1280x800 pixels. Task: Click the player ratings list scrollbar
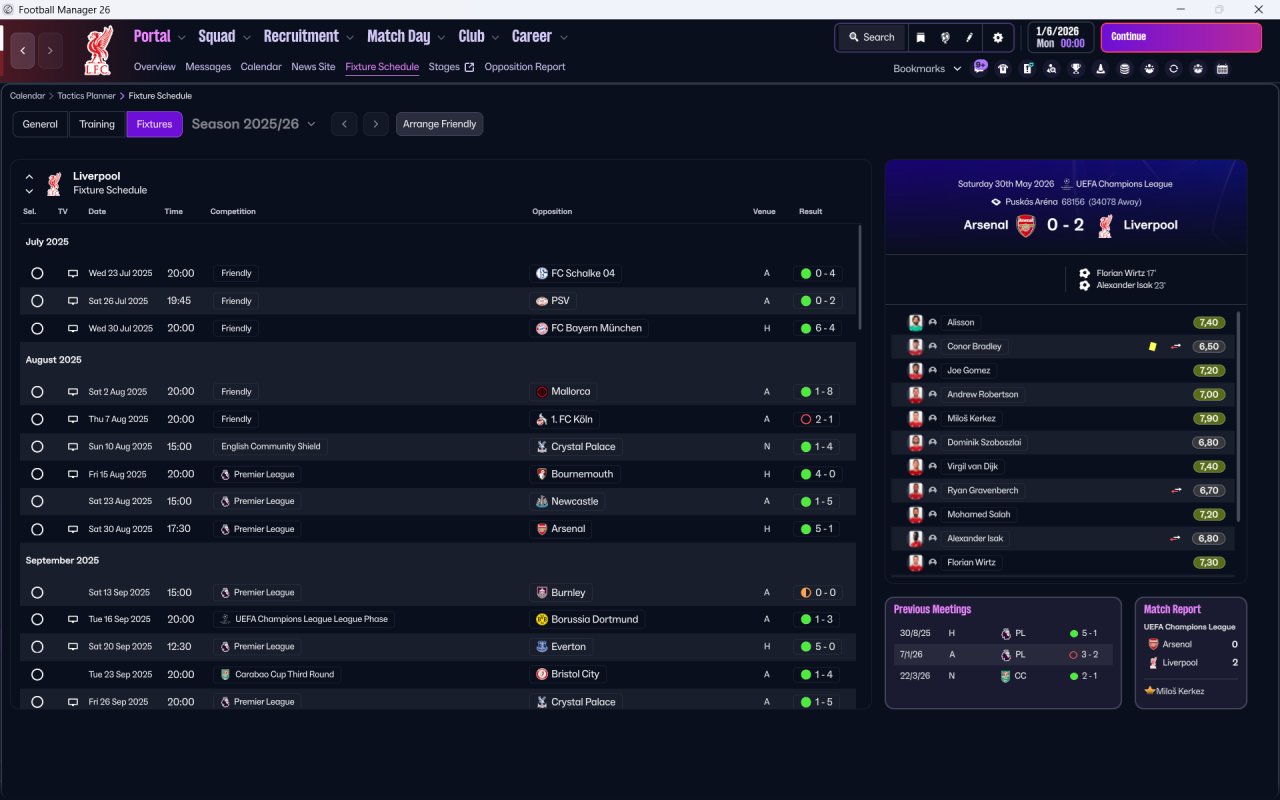(x=1238, y=415)
